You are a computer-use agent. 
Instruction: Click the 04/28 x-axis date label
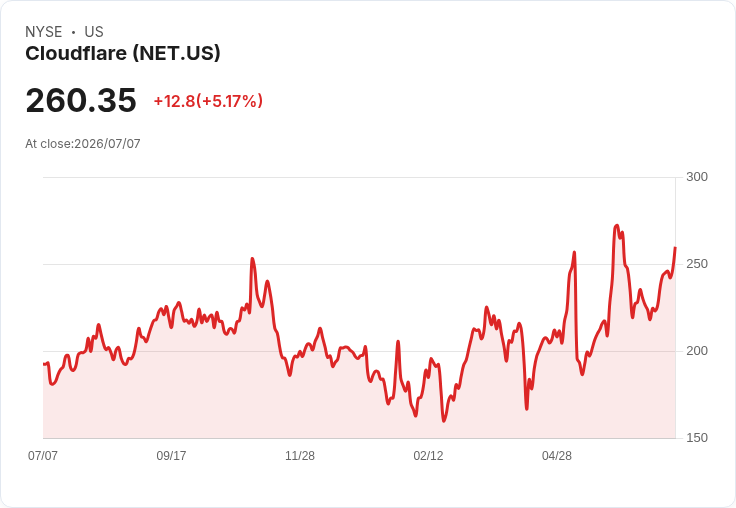(x=557, y=455)
